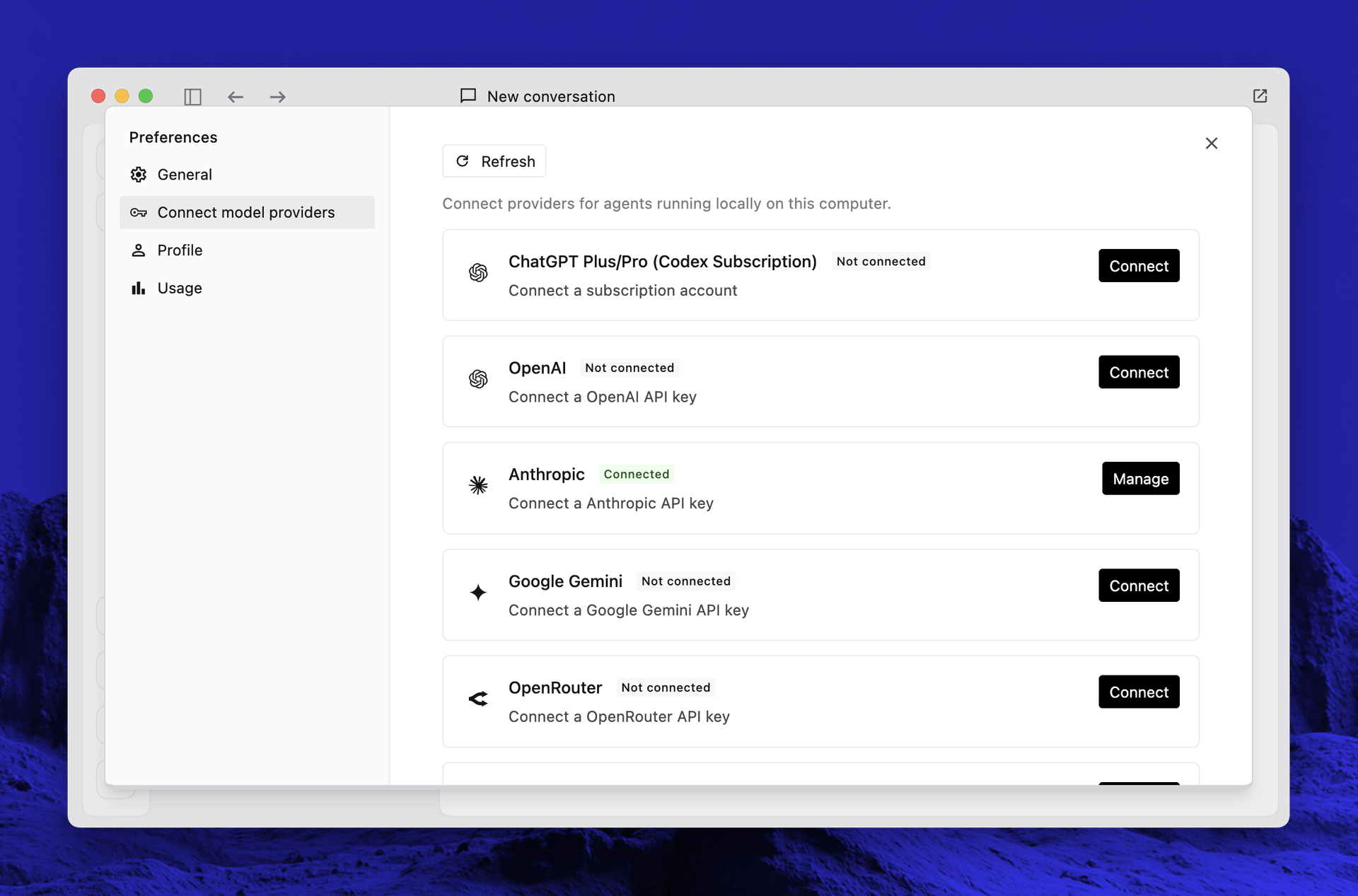The height and width of the screenshot is (896, 1358).
Task: Manage the Anthropic connection
Action: 1140,479
